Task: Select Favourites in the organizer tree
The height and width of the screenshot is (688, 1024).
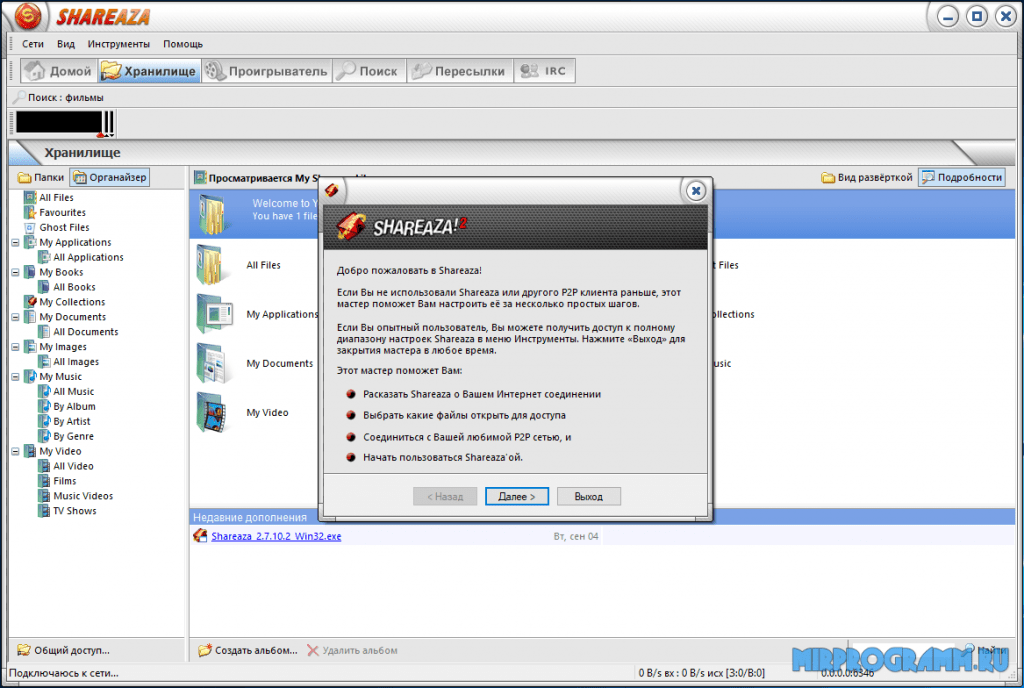Action: [55, 212]
